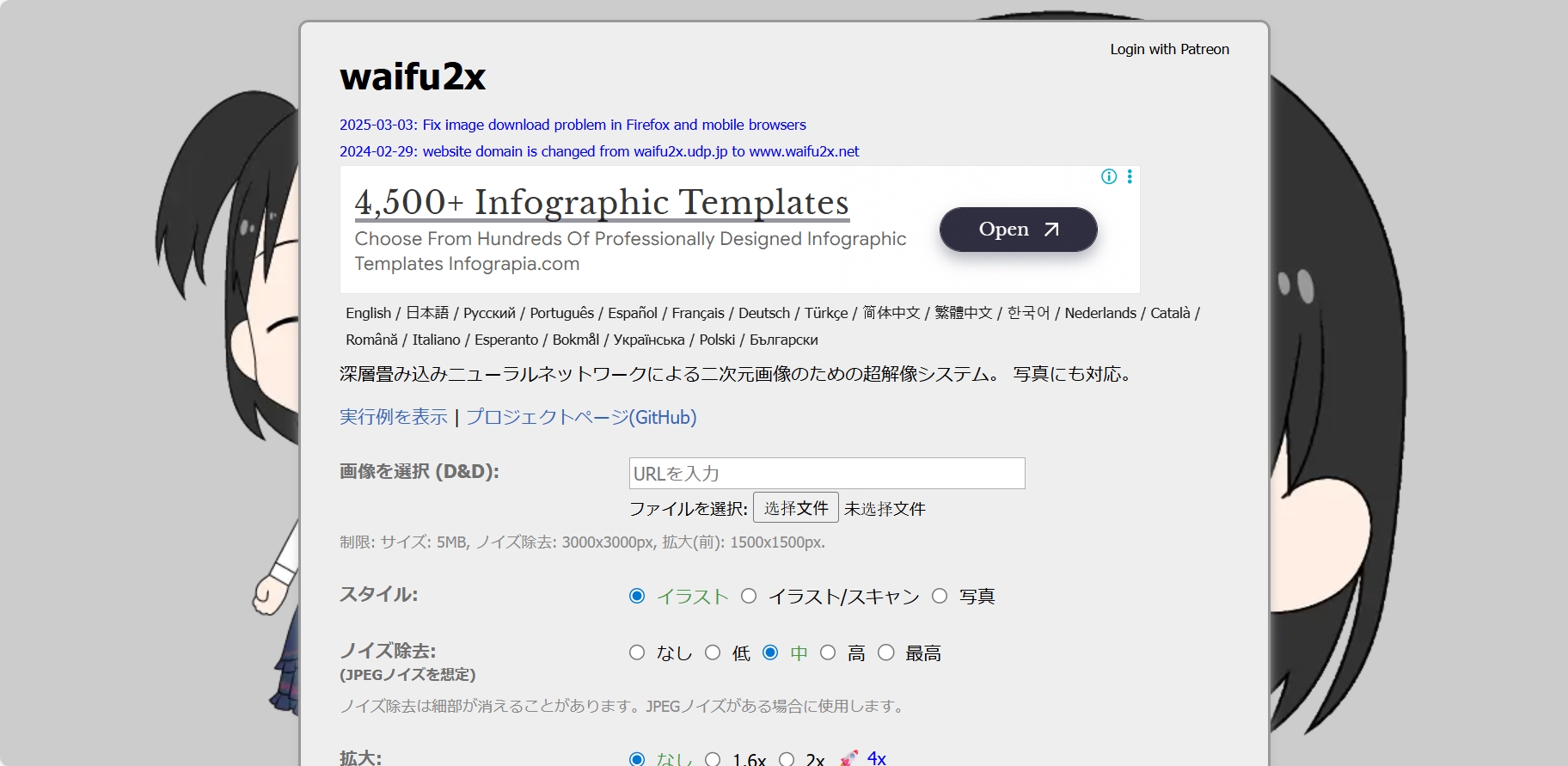Set noise reduction to なし
The width and height of the screenshot is (1568, 766).
[637, 653]
